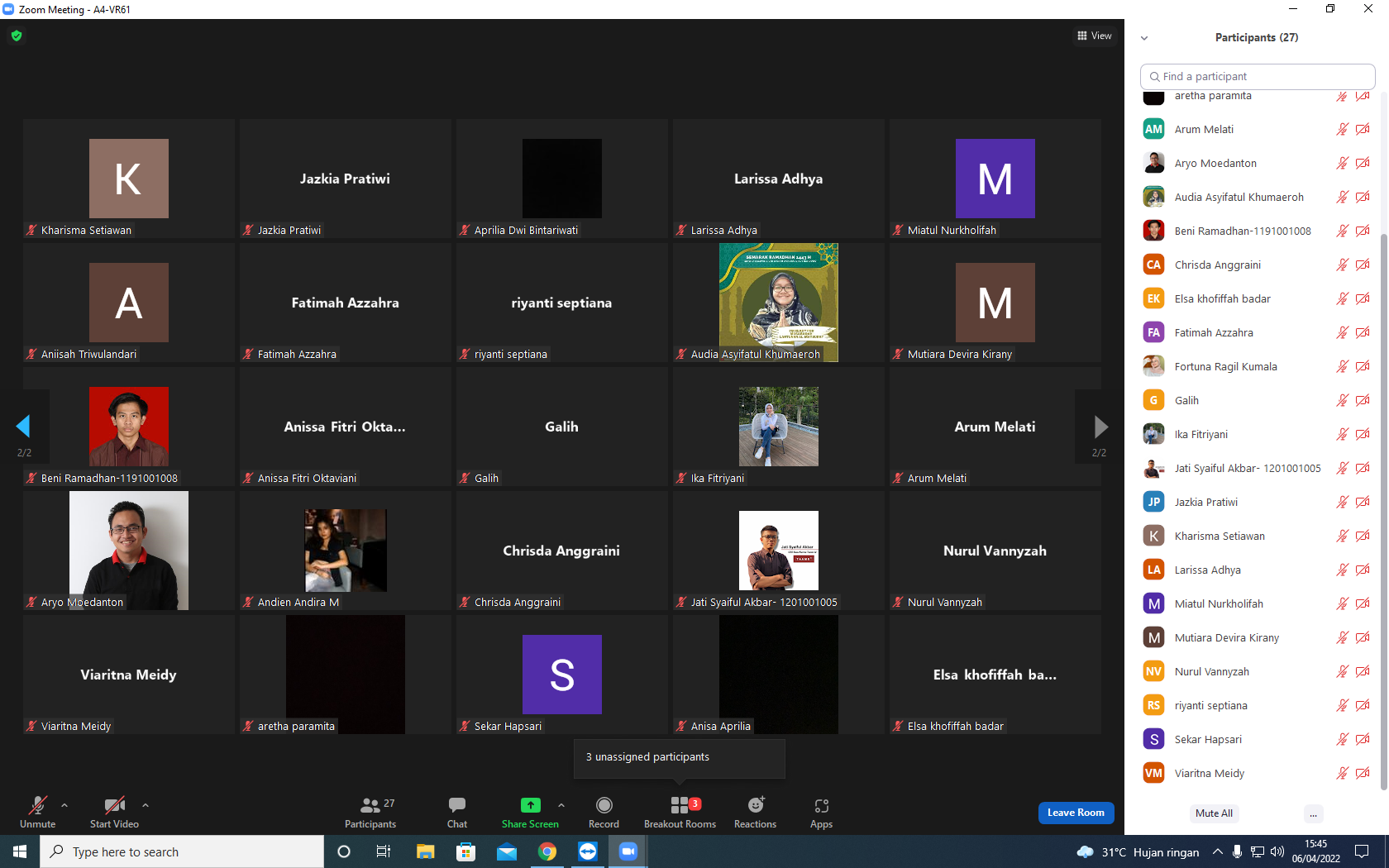Click the Reactions smiley icon
Viewport: 1389px width, 868px height.
(x=756, y=805)
